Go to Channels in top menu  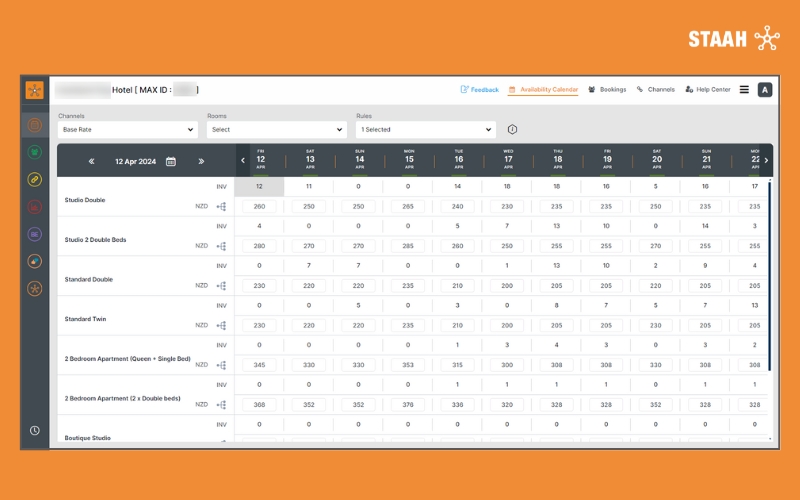[656, 90]
